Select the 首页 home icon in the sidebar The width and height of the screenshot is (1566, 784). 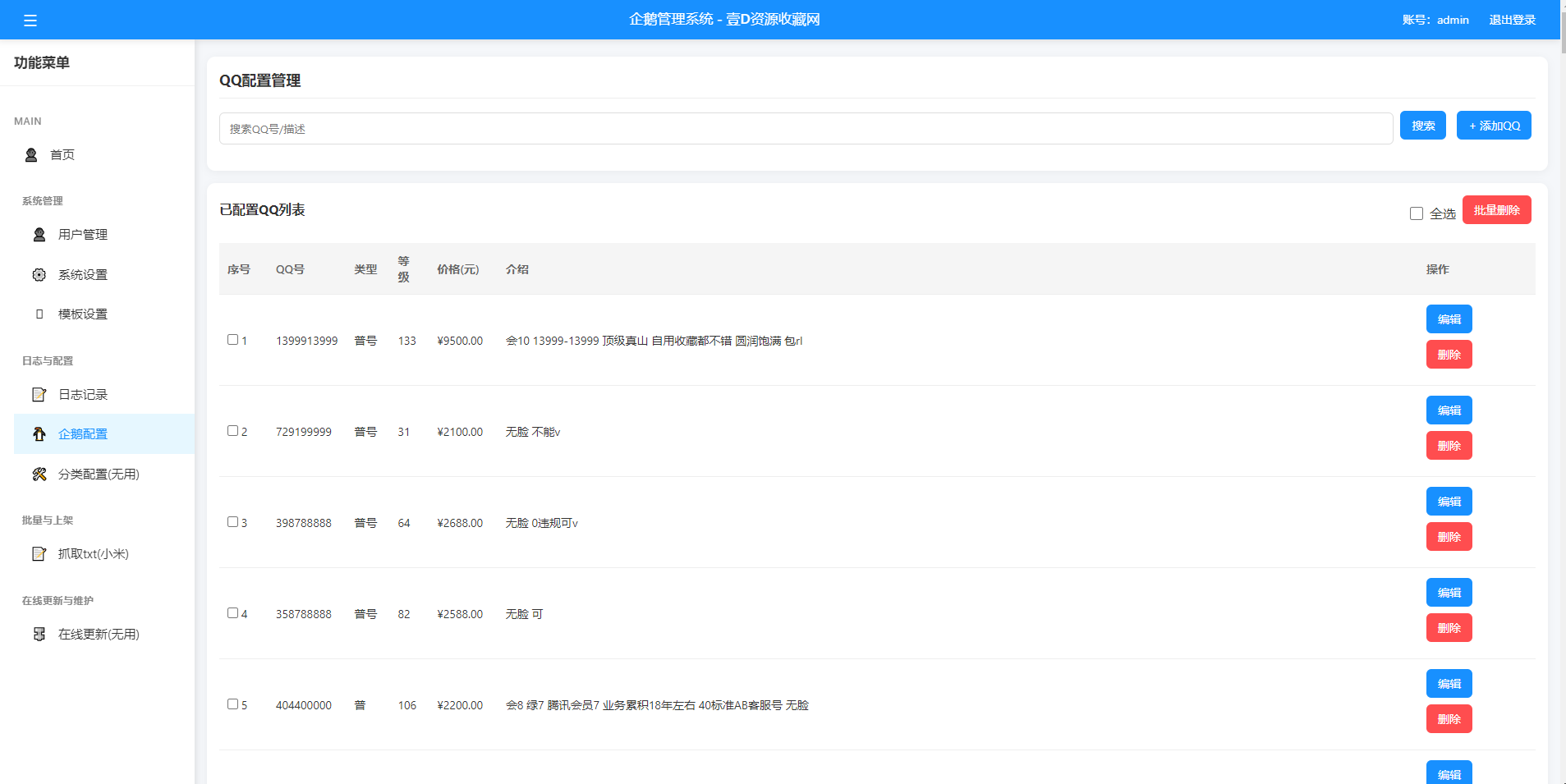point(31,154)
